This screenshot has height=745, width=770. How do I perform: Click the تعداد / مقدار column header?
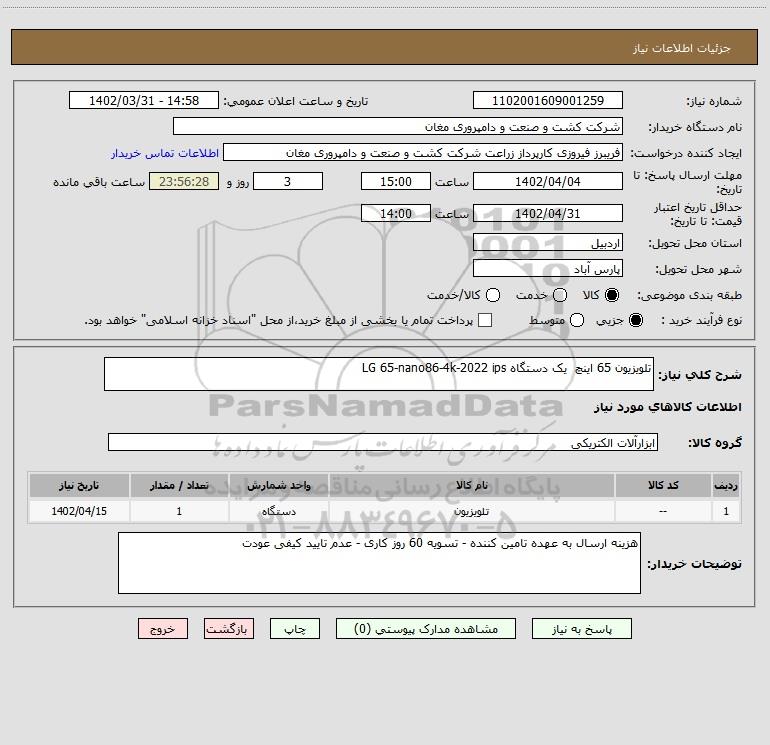(x=179, y=485)
